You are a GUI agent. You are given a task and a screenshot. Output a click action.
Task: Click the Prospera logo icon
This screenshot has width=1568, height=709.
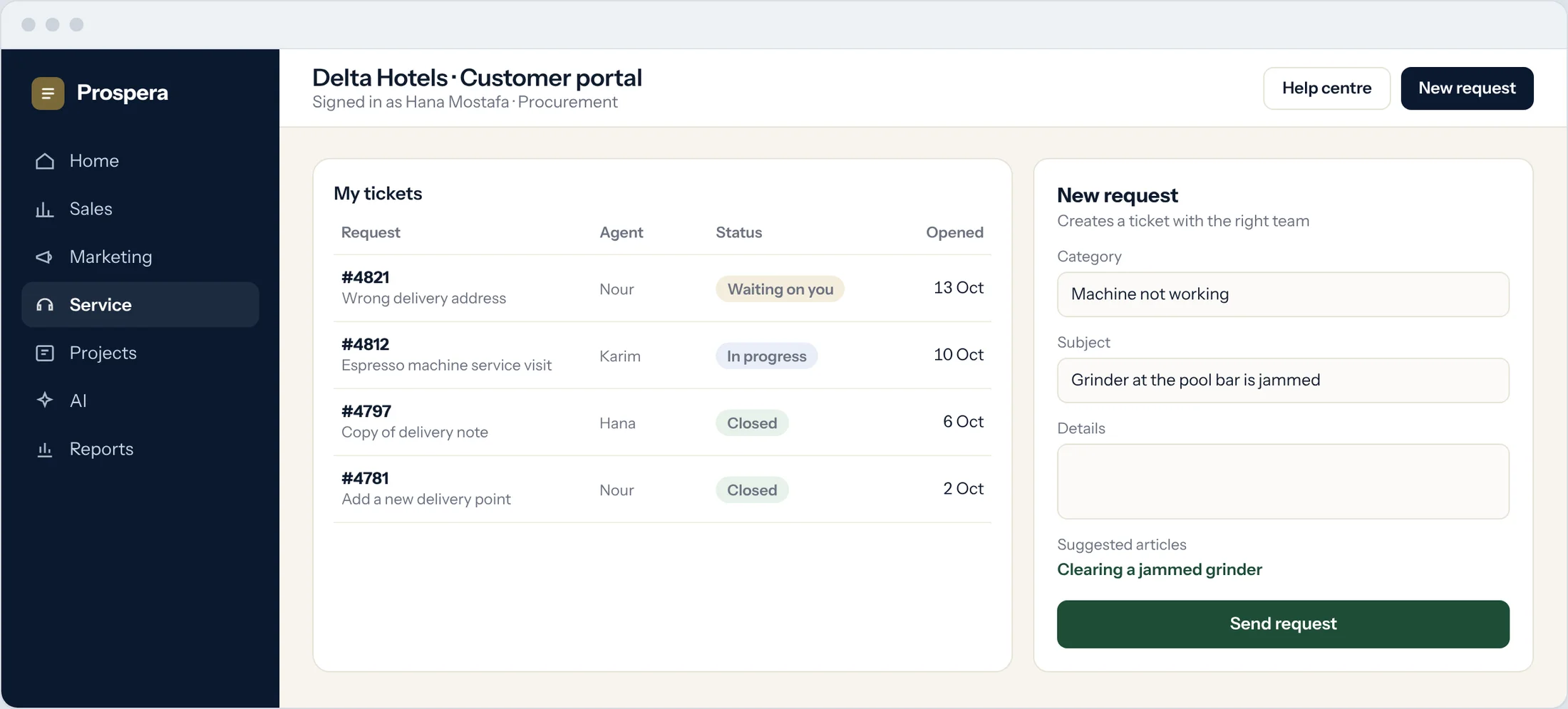coord(48,93)
